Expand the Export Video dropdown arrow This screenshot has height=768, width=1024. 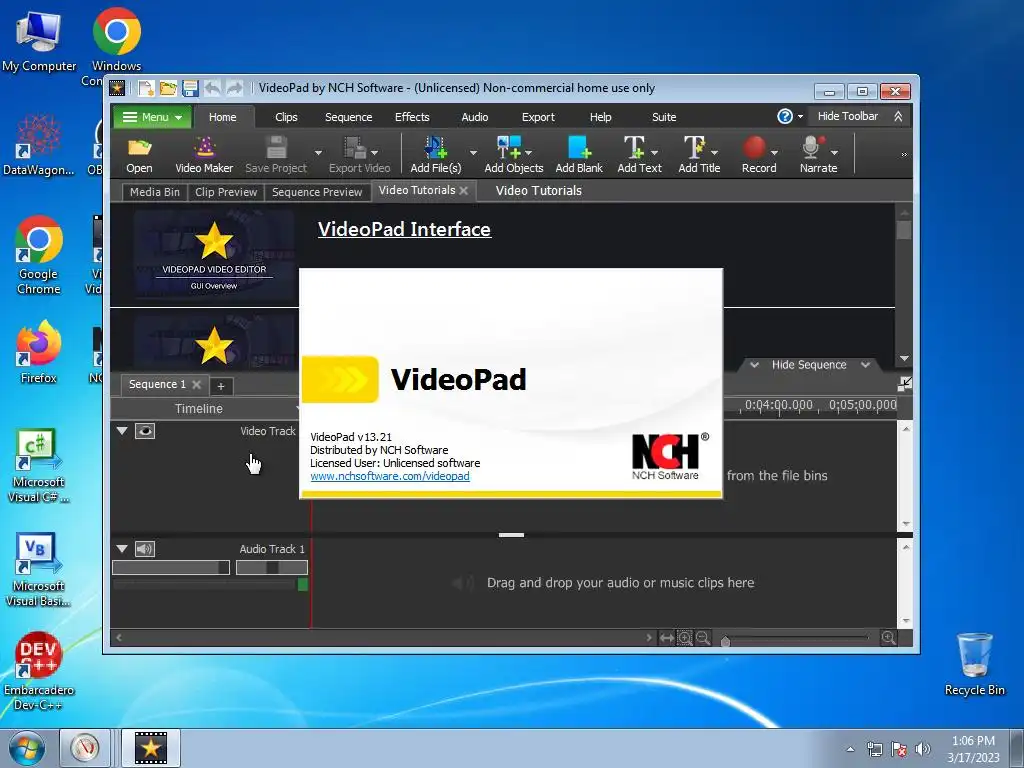375,153
